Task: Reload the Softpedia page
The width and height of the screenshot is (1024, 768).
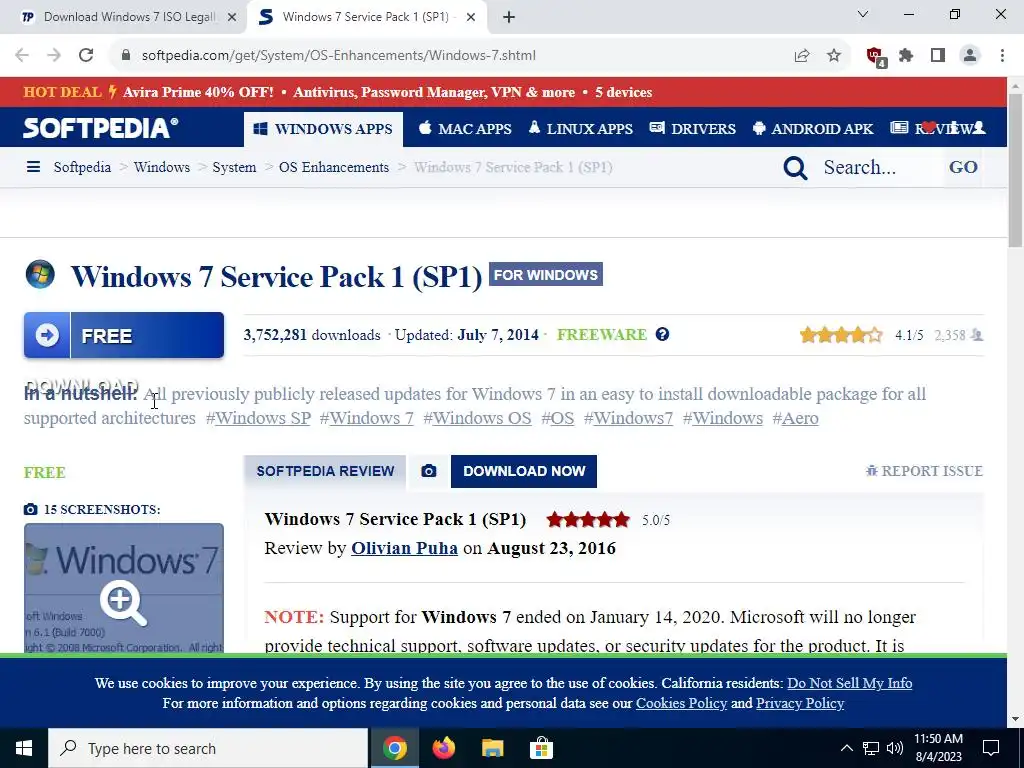Action: (x=86, y=56)
